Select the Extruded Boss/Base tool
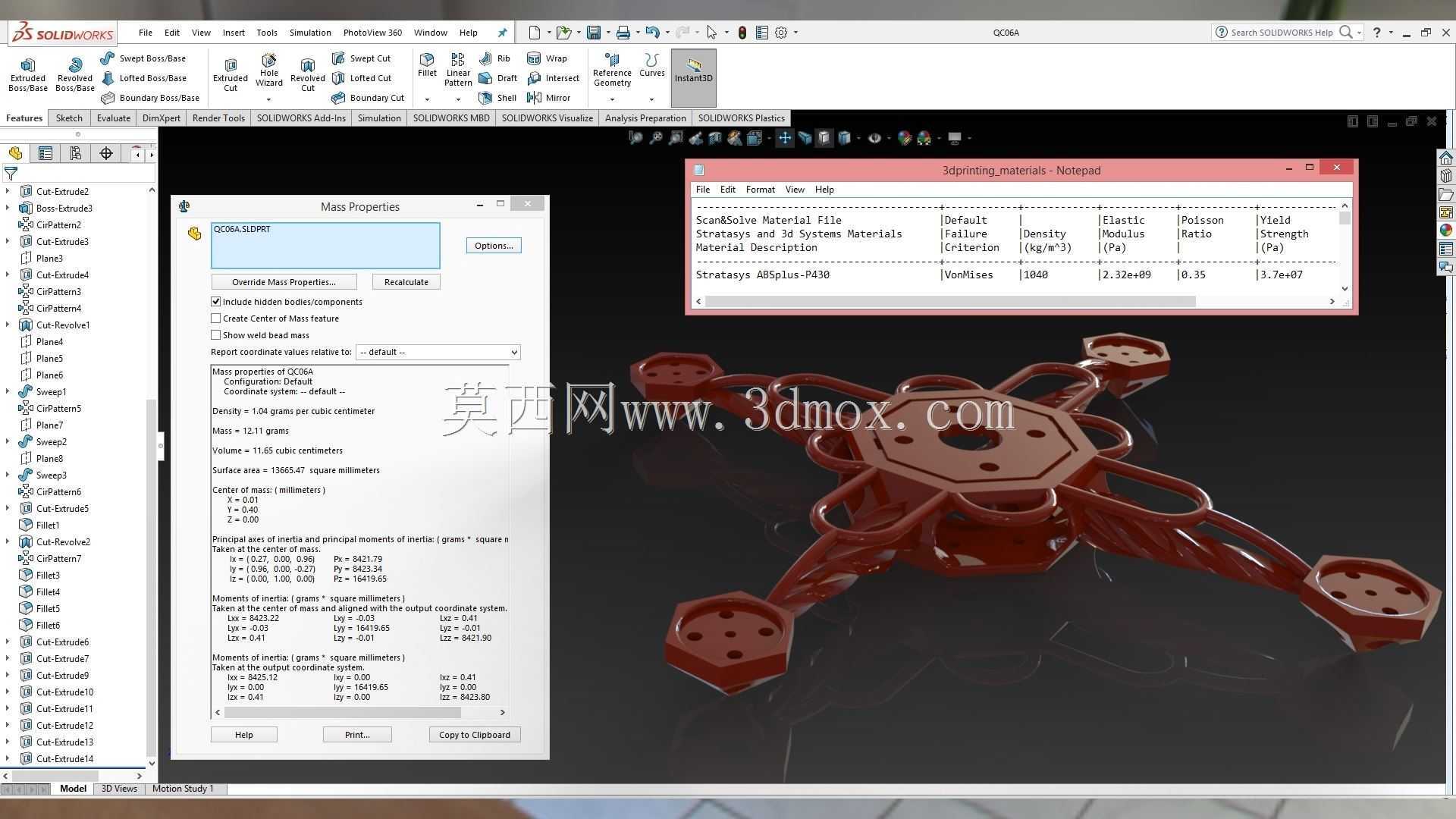1456x819 pixels. coord(28,74)
